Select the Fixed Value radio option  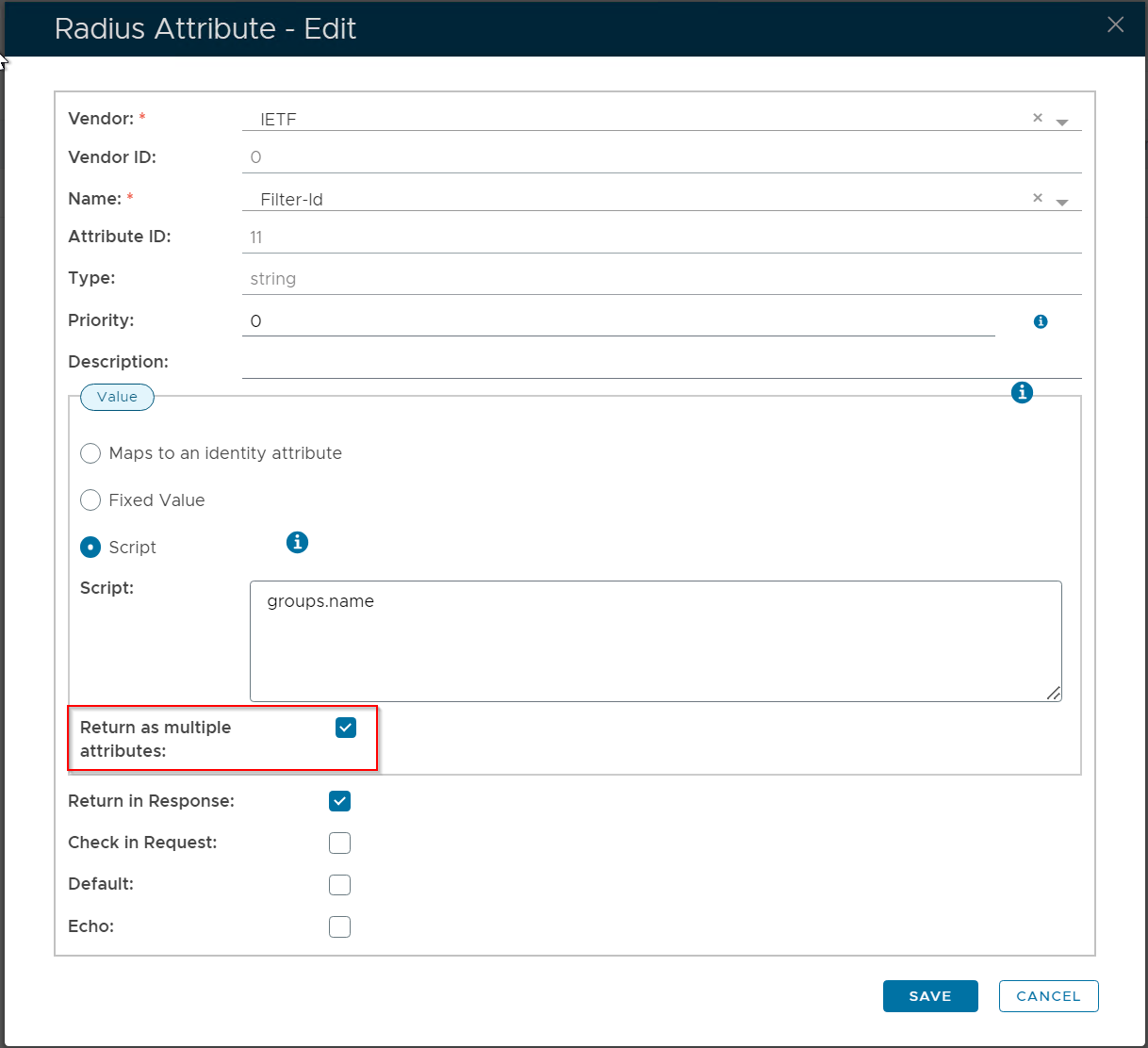(90, 500)
